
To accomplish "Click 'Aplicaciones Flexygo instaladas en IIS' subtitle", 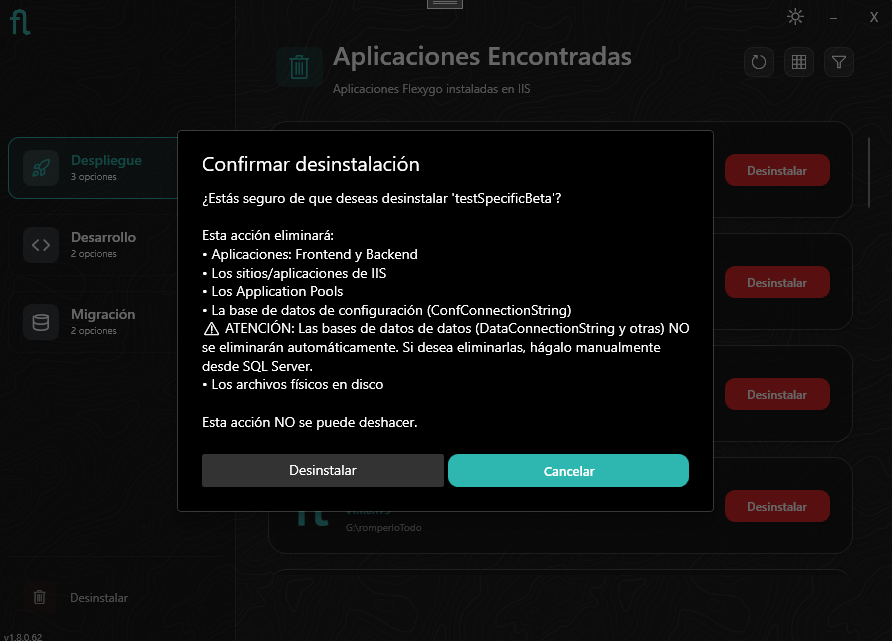I will click(431, 89).
